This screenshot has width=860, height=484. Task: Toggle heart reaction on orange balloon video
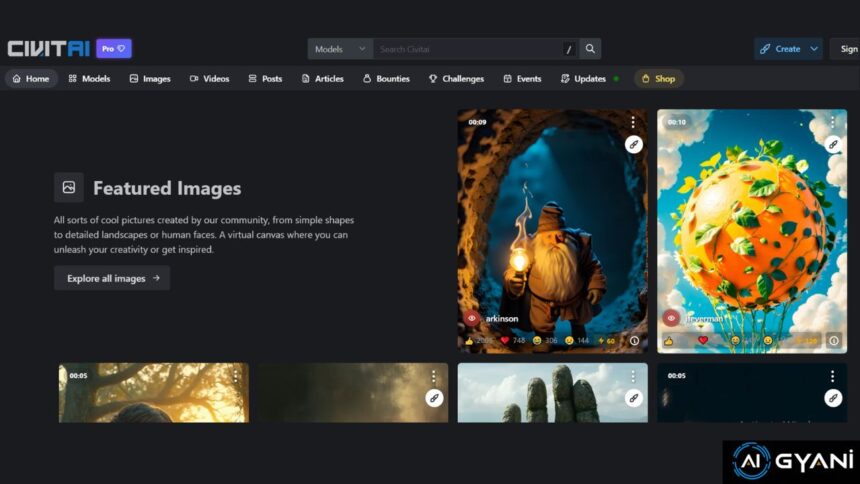point(703,341)
